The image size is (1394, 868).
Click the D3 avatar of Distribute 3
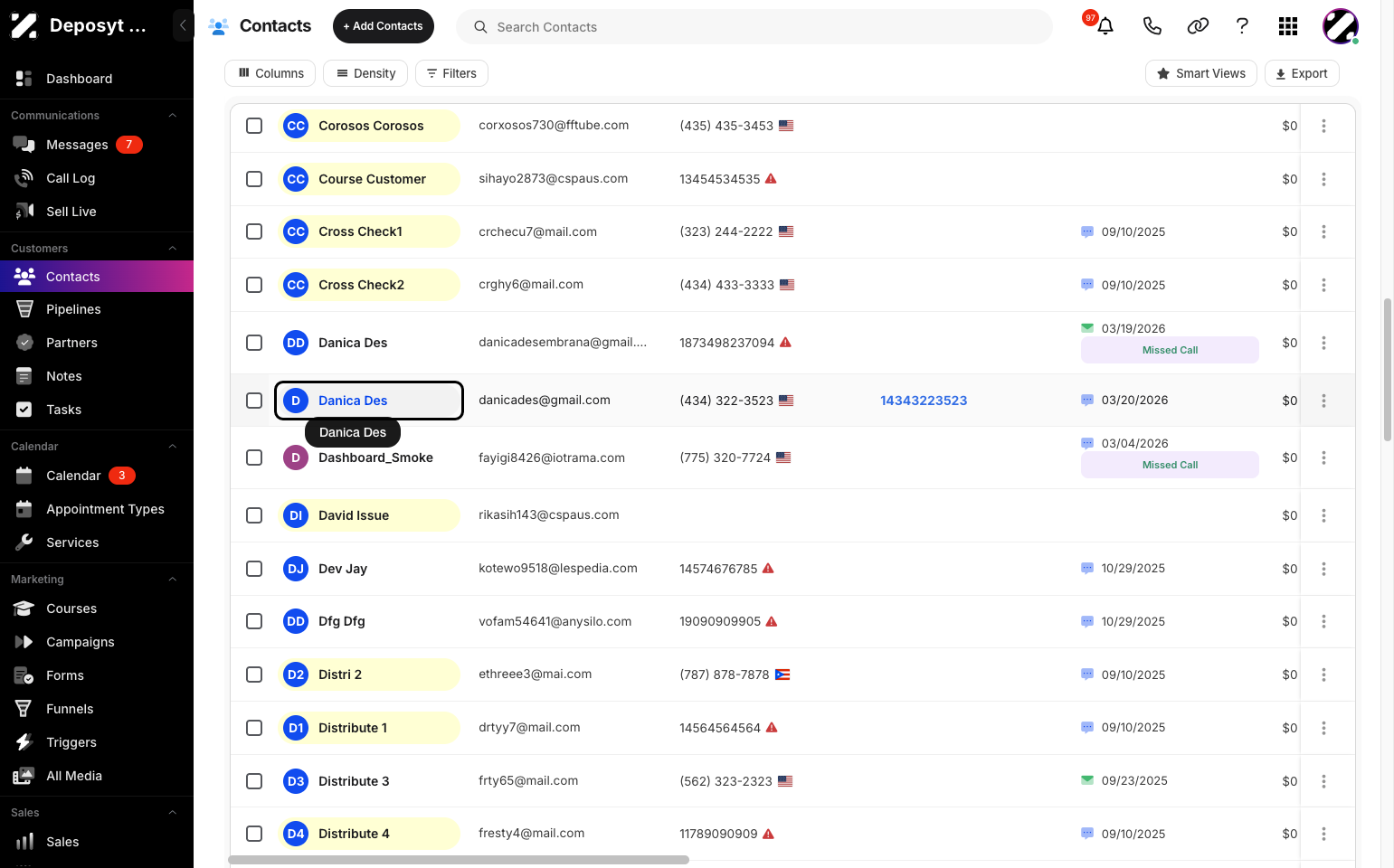point(296,781)
